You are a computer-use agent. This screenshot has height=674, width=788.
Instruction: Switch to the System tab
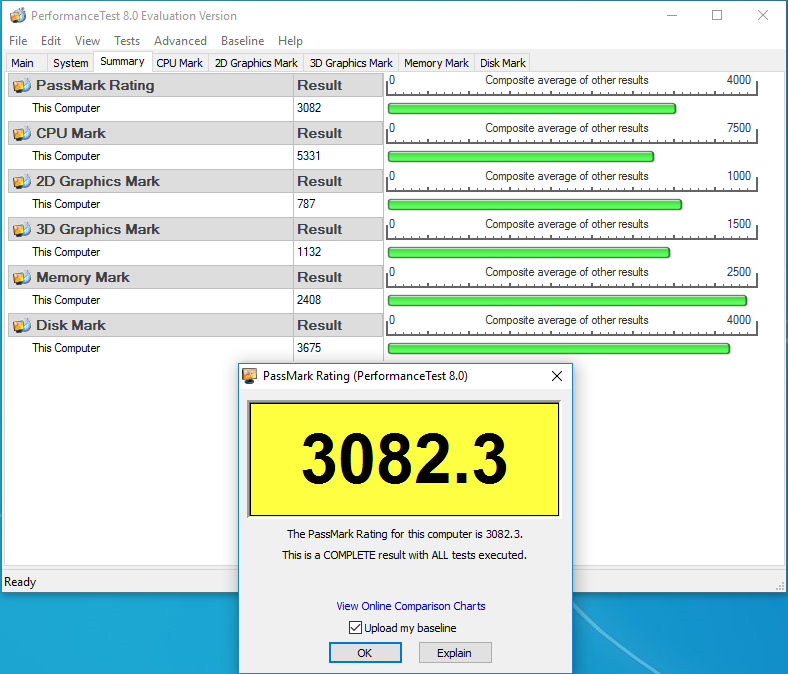tap(70, 63)
